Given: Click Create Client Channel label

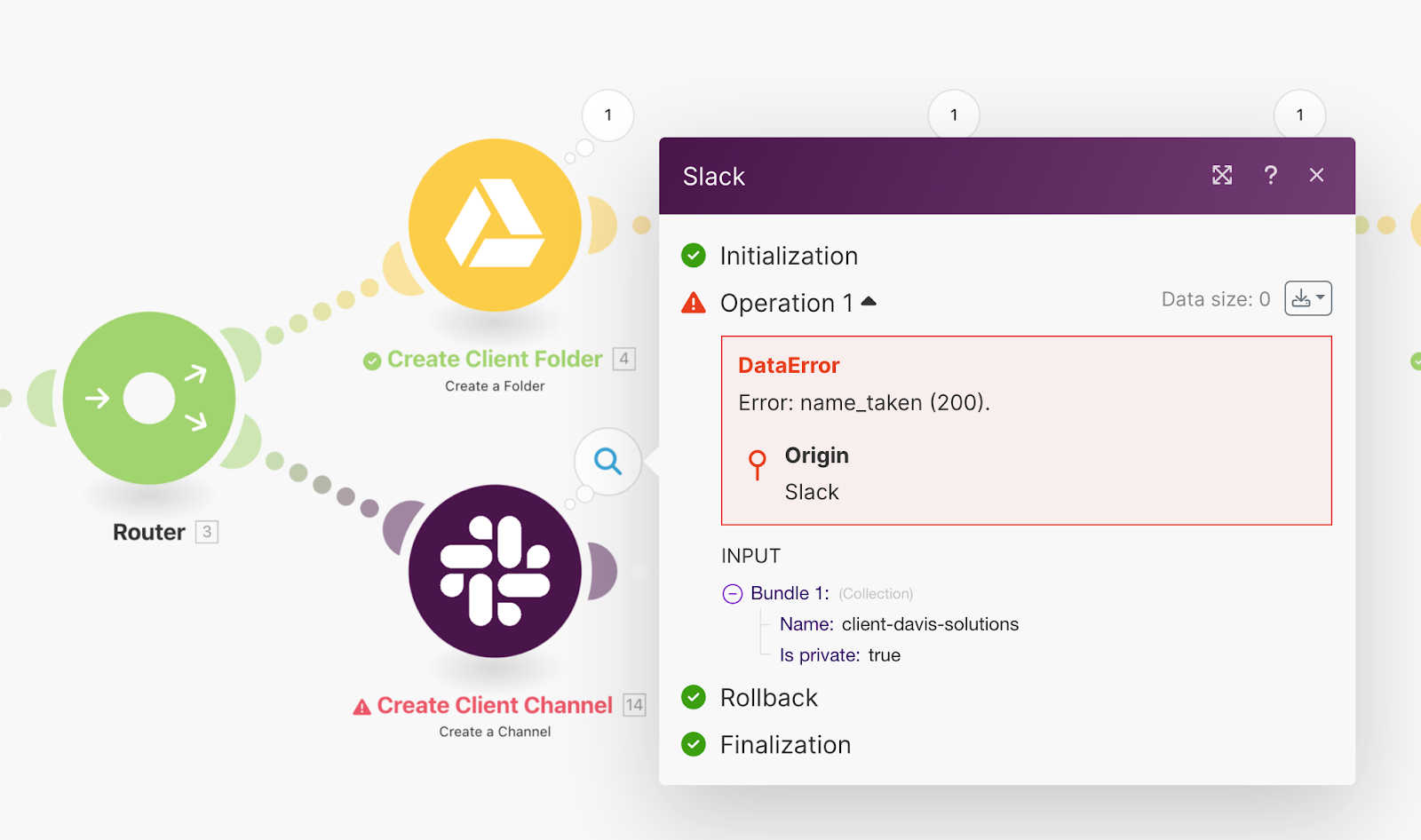Looking at the screenshot, I should tap(495, 705).
